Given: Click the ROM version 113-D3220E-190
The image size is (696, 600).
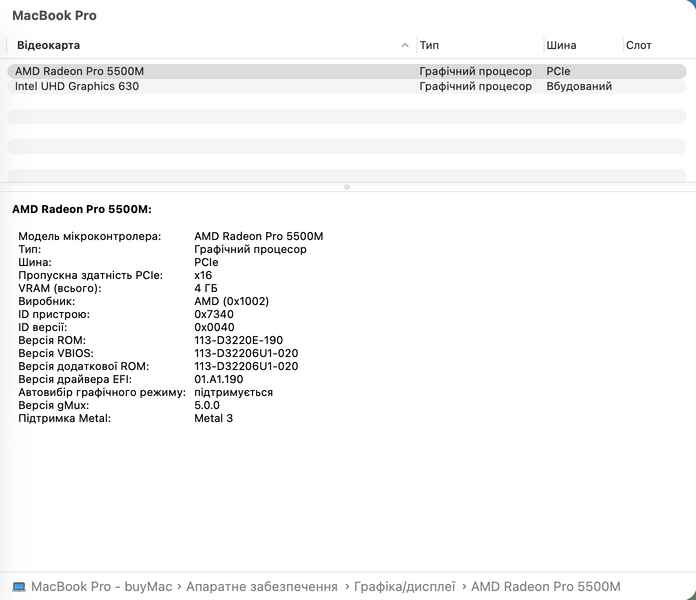Looking at the screenshot, I should 238,340.
